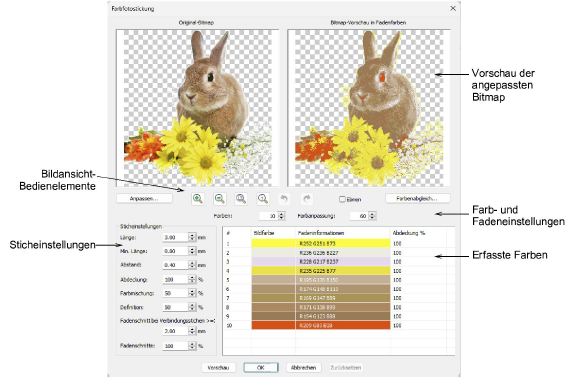Confirm with the OK button
The image size is (572, 392).
[x=261, y=368]
